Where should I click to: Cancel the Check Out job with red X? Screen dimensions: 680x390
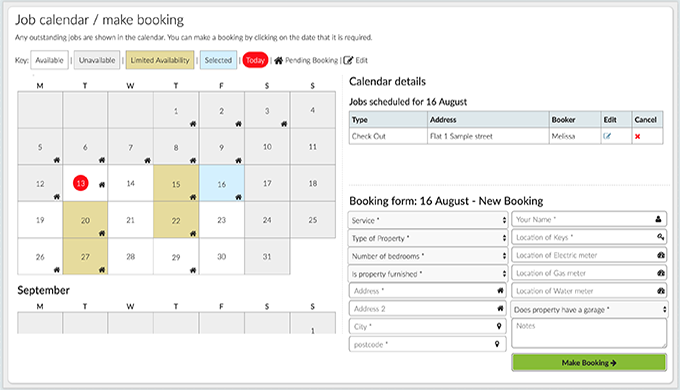click(x=638, y=137)
